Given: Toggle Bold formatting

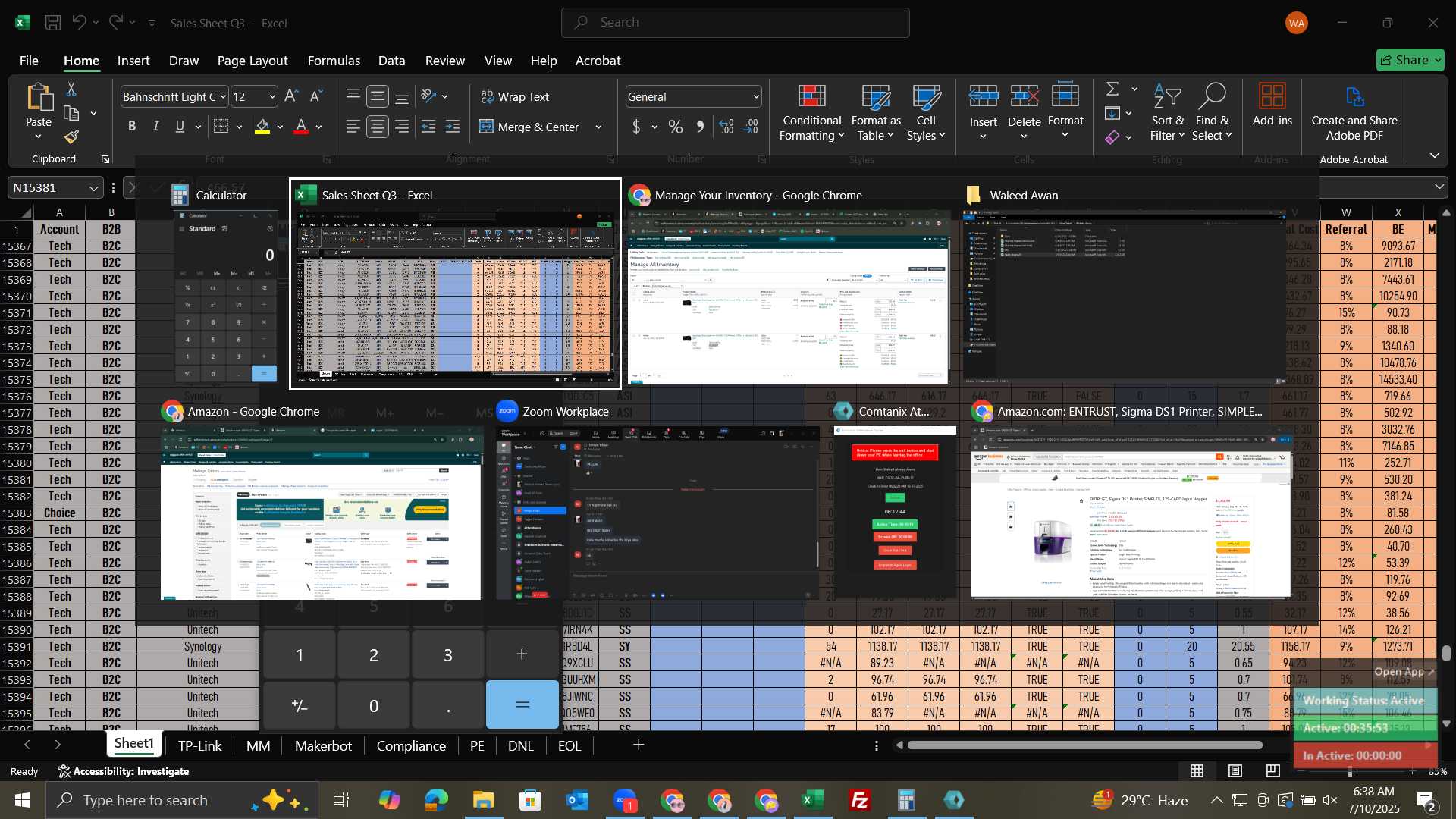Looking at the screenshot, I should [x=132, y=127].
